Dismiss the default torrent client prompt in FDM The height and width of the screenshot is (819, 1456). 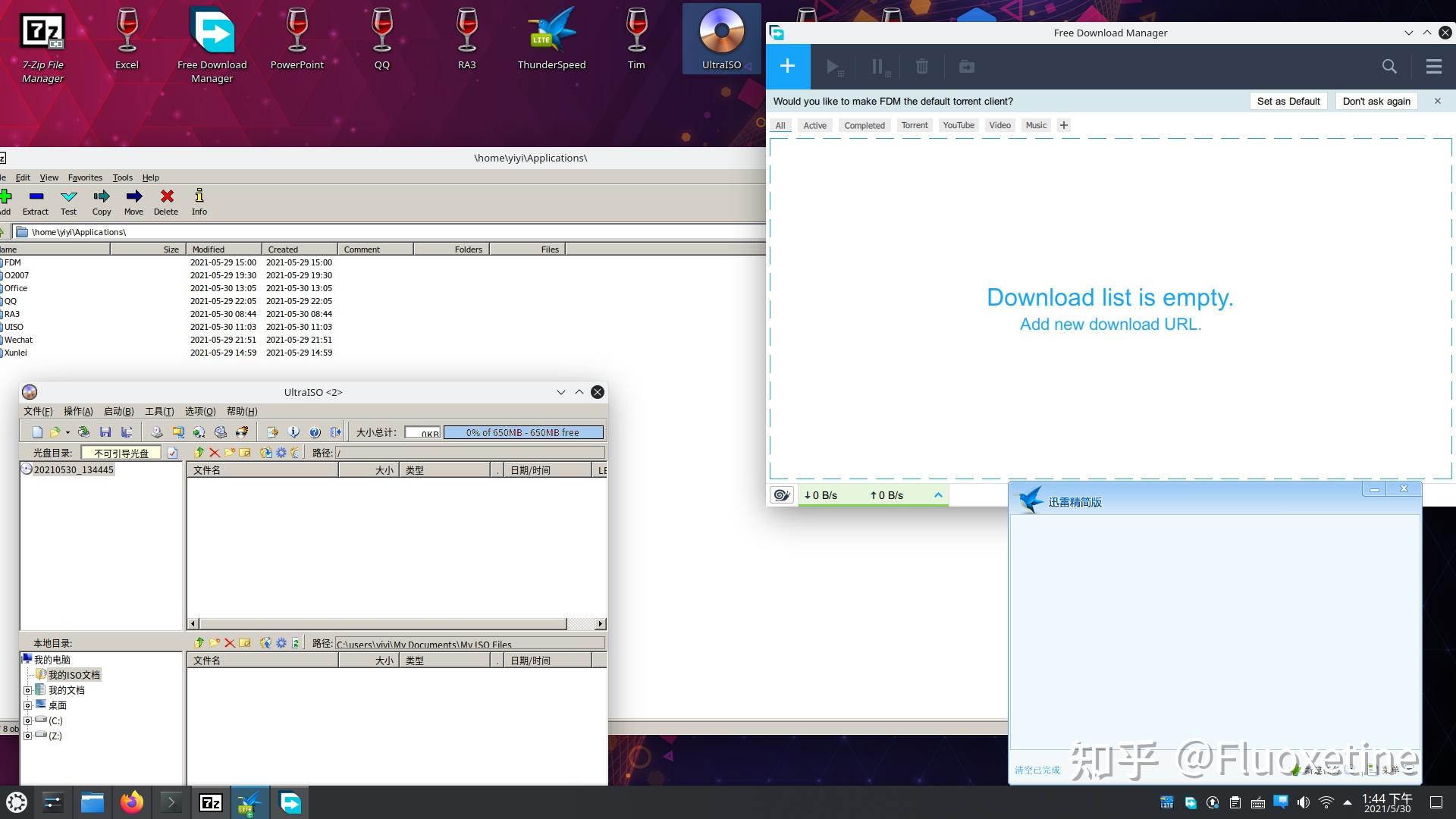coord(1437,101)
